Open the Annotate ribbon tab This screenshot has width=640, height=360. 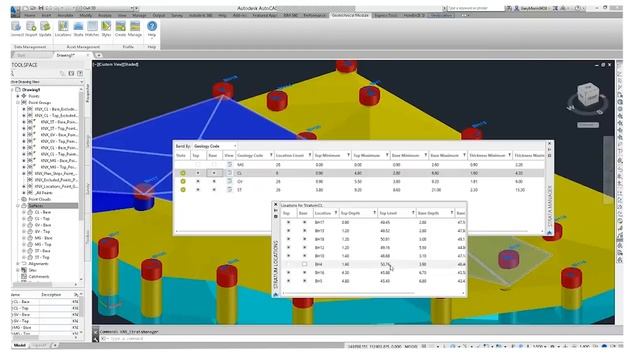coord(65,15)
